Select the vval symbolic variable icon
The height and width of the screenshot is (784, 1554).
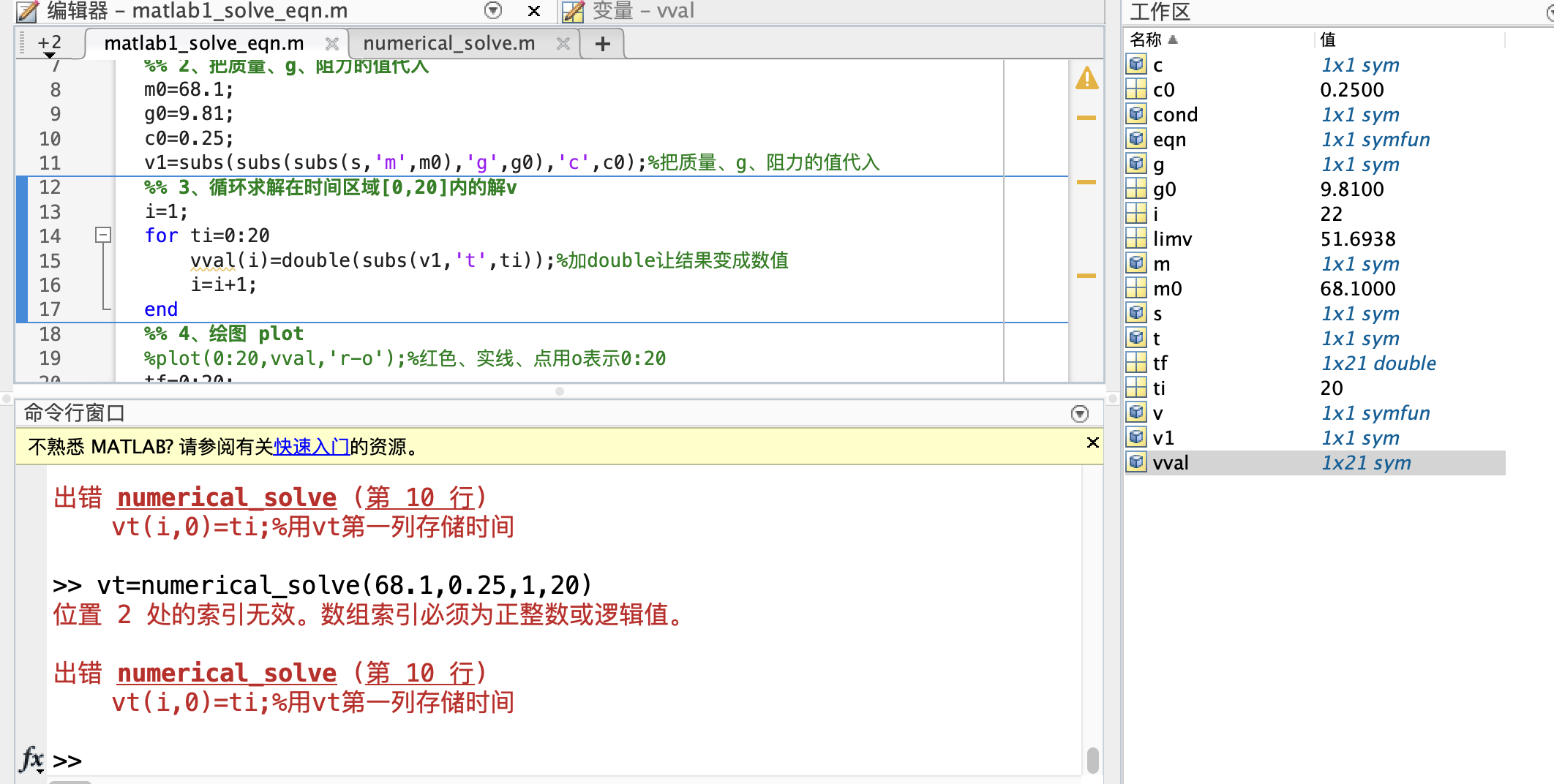1136,462
